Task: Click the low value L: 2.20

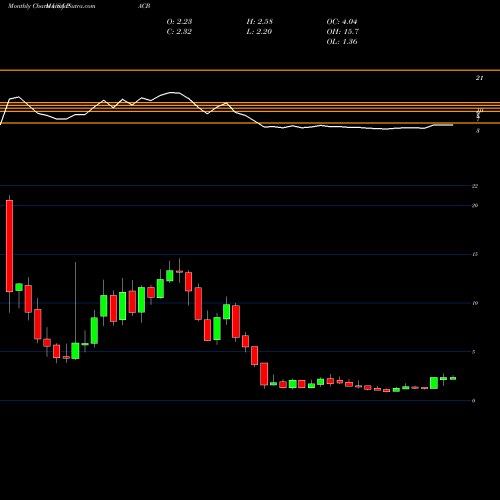Action: tap(259, 31)
